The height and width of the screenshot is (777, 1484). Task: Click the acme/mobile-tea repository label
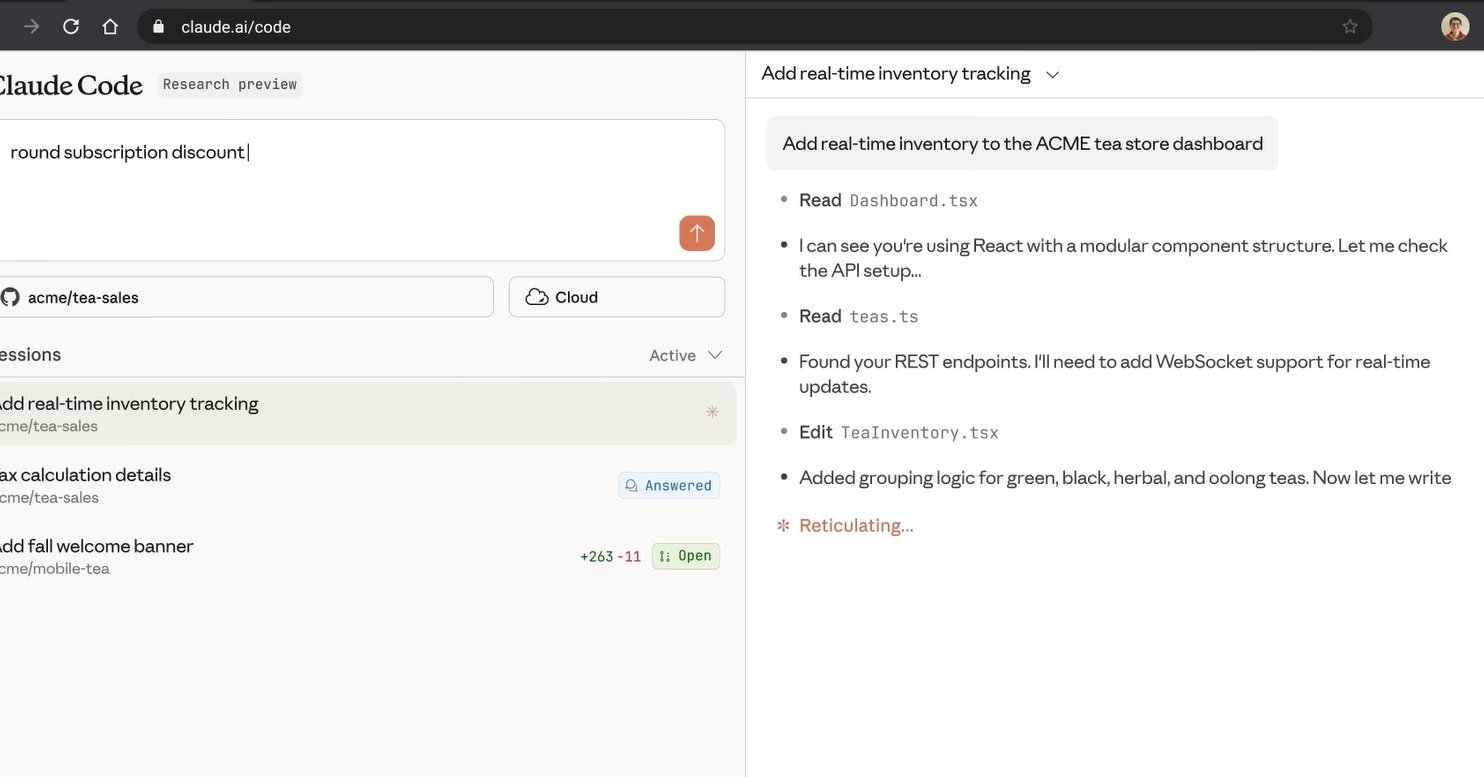[x=55, y=568]
